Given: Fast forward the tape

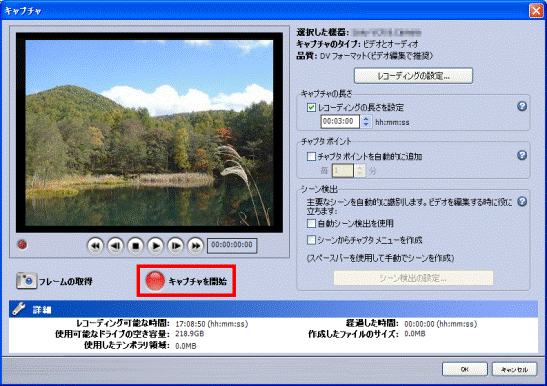Looking at the screenshot, I should coord(196,246).
